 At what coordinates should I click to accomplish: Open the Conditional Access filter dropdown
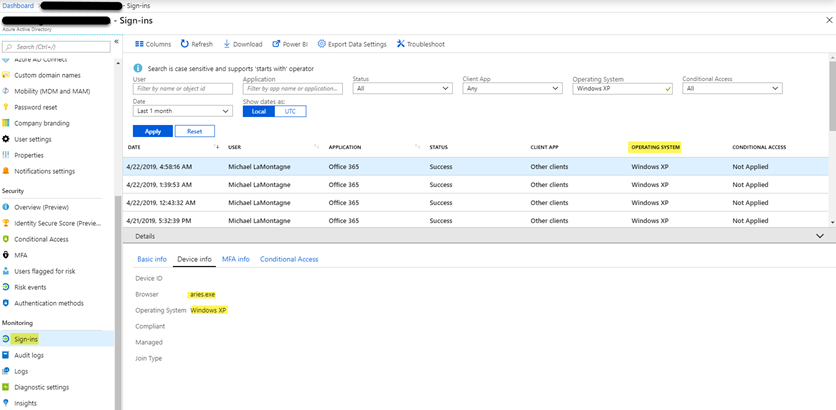pyautogui.click(x=732, y=89)
